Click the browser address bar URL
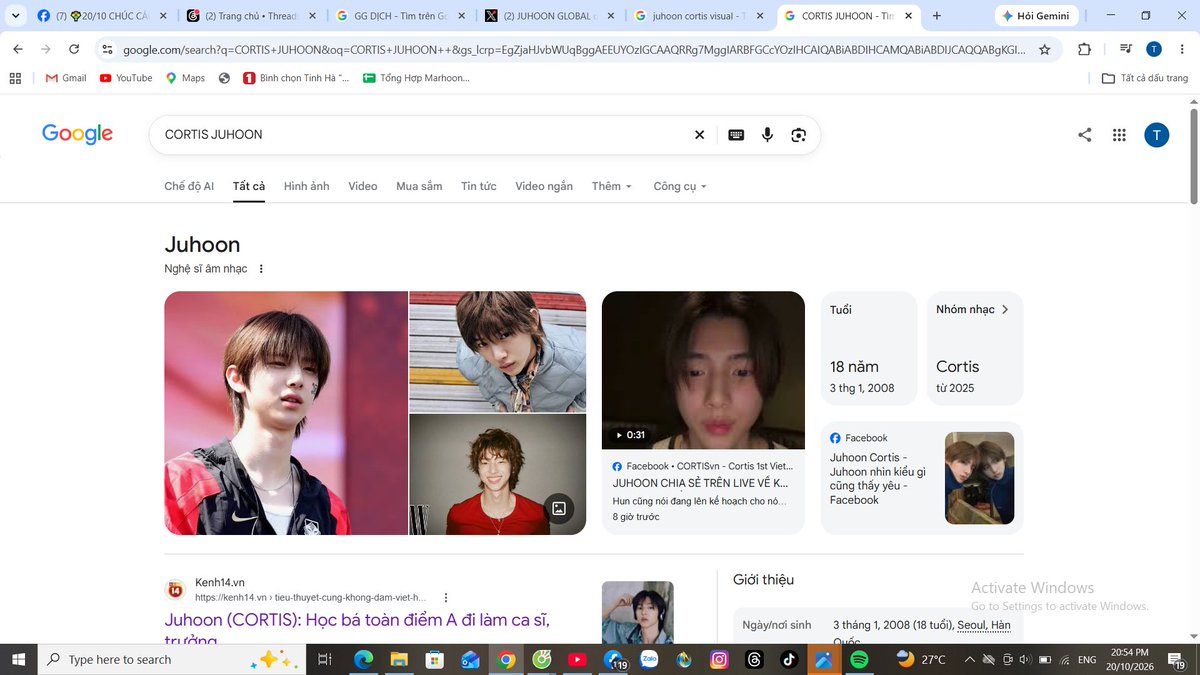The height and width of the screenshot is (675, 1200). pyautogui.click(x=573, y=49)
